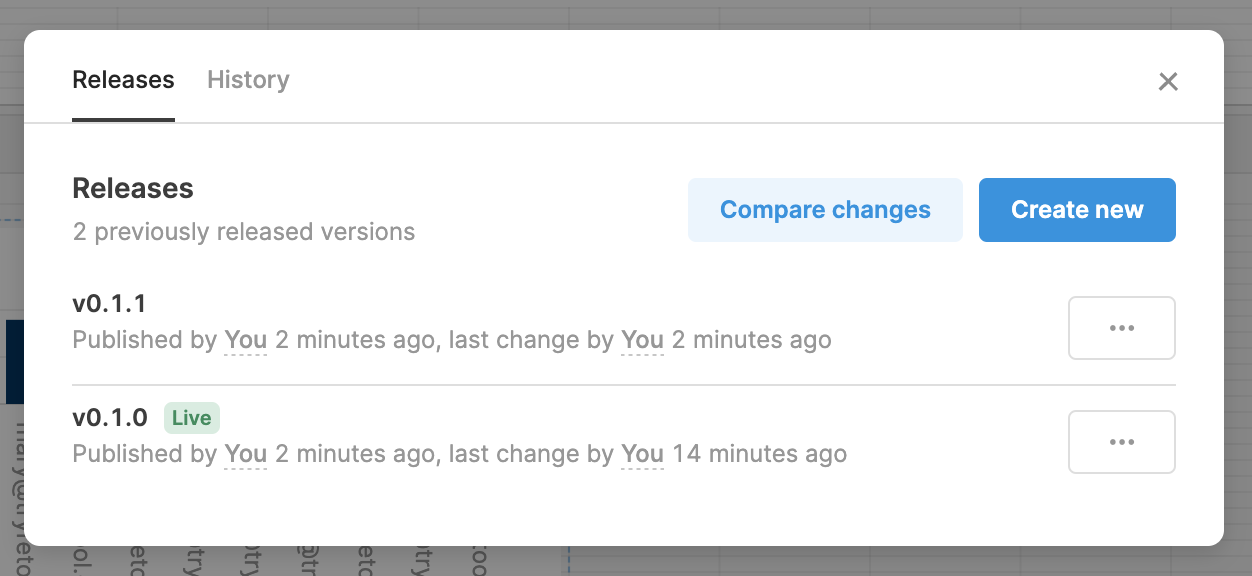Viewport: 1252px width, 576px height.
Task: Close the Releases dialog
Action: pyautogui.click(x=1168, y=82)
